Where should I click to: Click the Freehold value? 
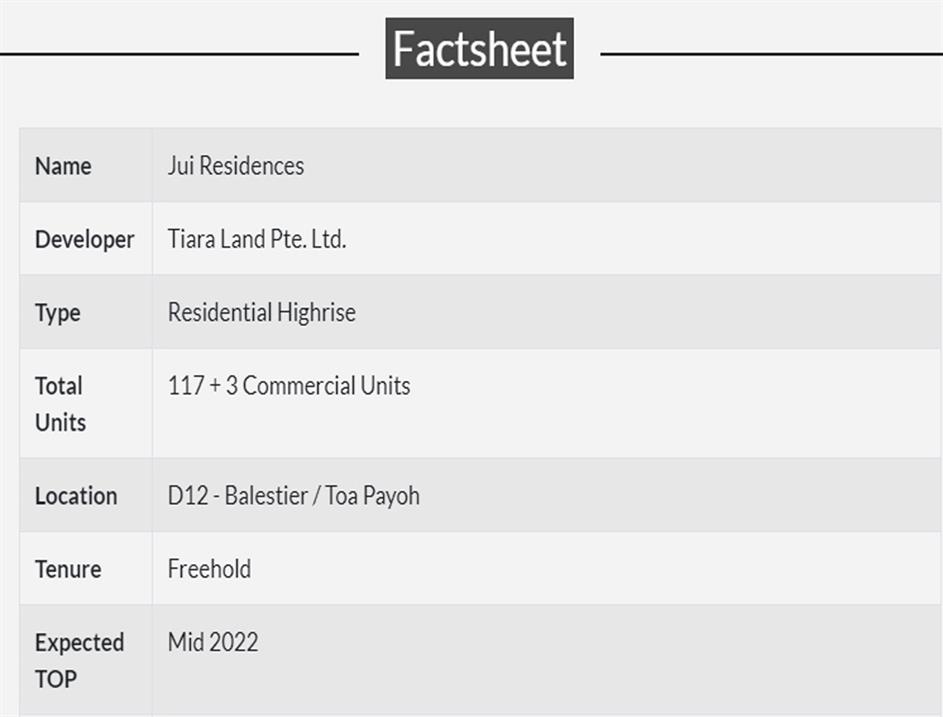click(209, 570)
